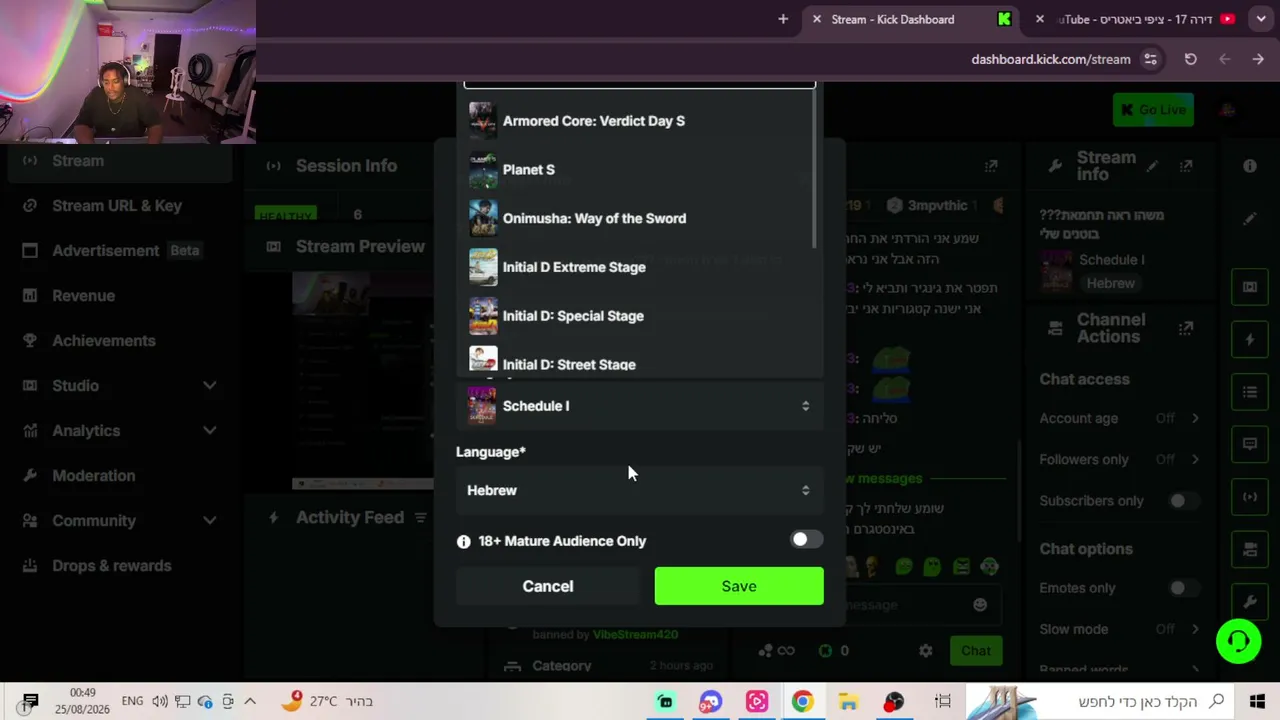Image resolution: width=1280 pixels, height=720 pixels.
Task: Open the Hebrew language dropdown
Action: (639, 490)
